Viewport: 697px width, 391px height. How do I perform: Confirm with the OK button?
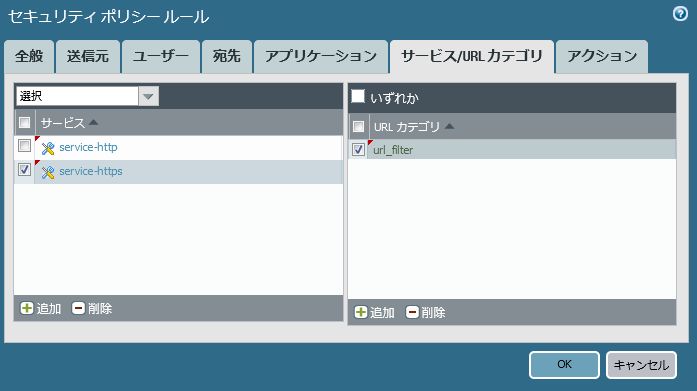564,365
